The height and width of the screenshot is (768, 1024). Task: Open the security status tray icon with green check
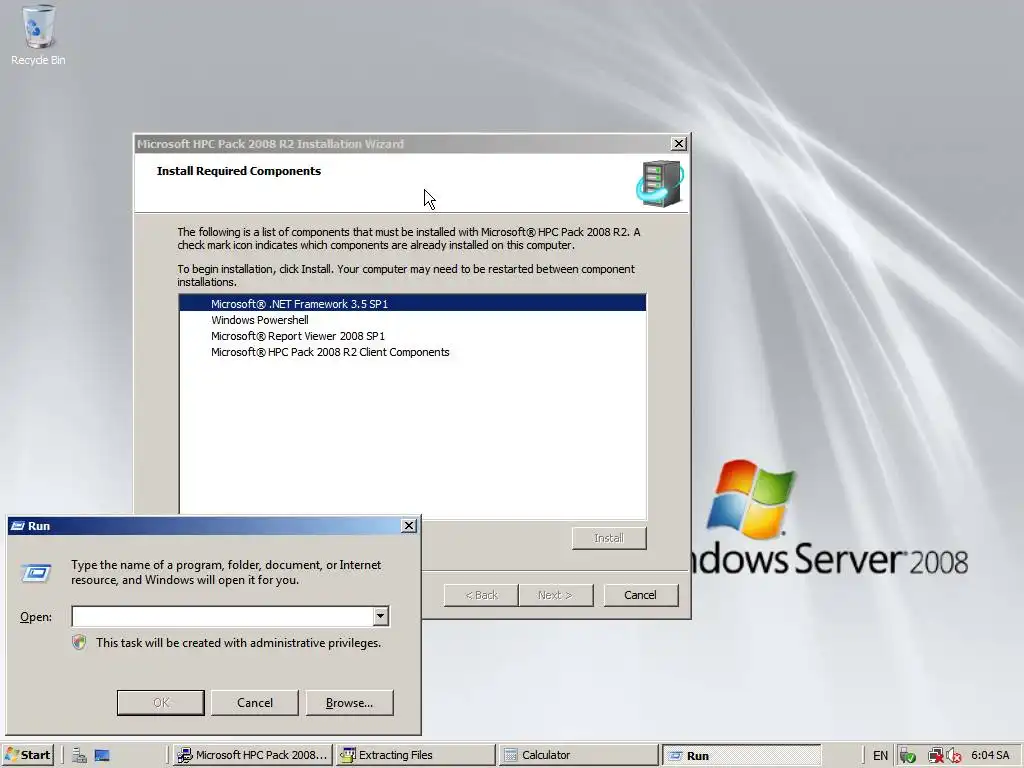(907, 756)
